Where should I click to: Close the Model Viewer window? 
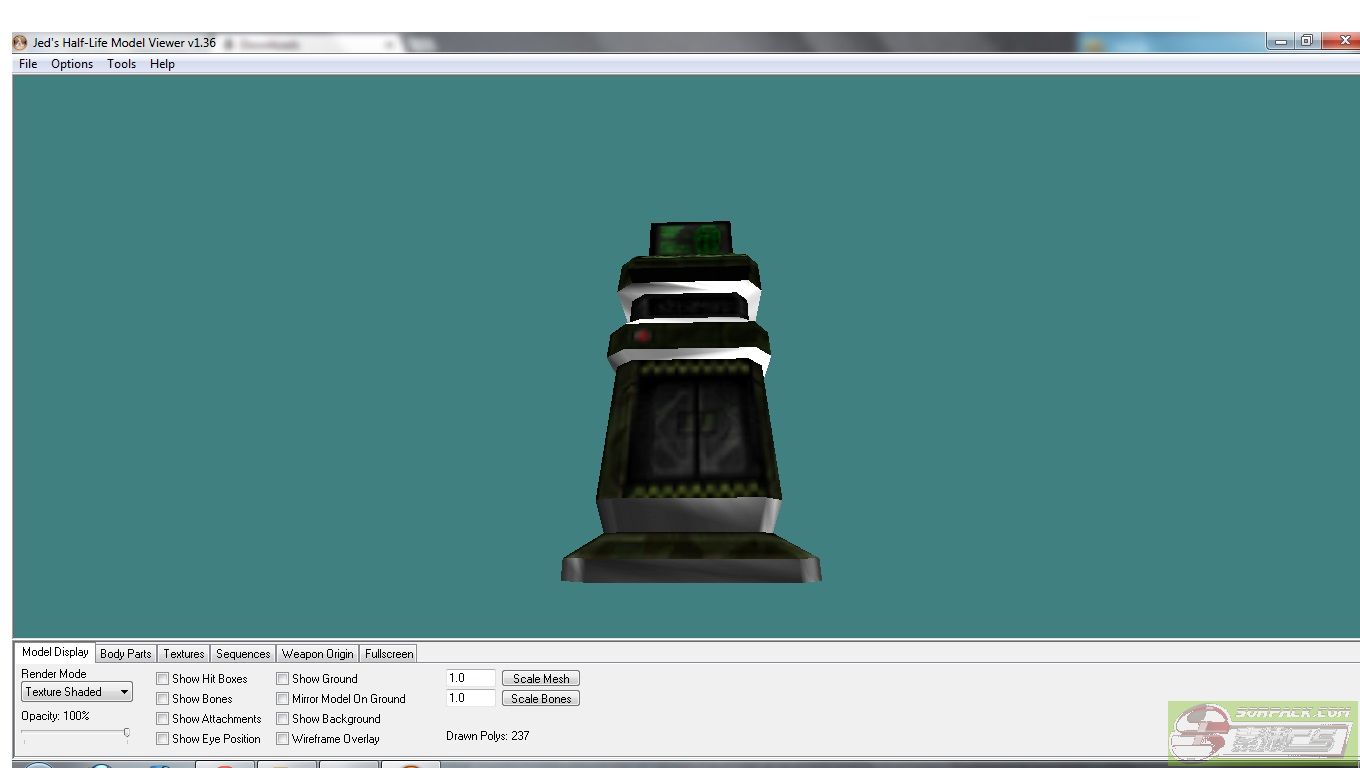coord(1340,41)
